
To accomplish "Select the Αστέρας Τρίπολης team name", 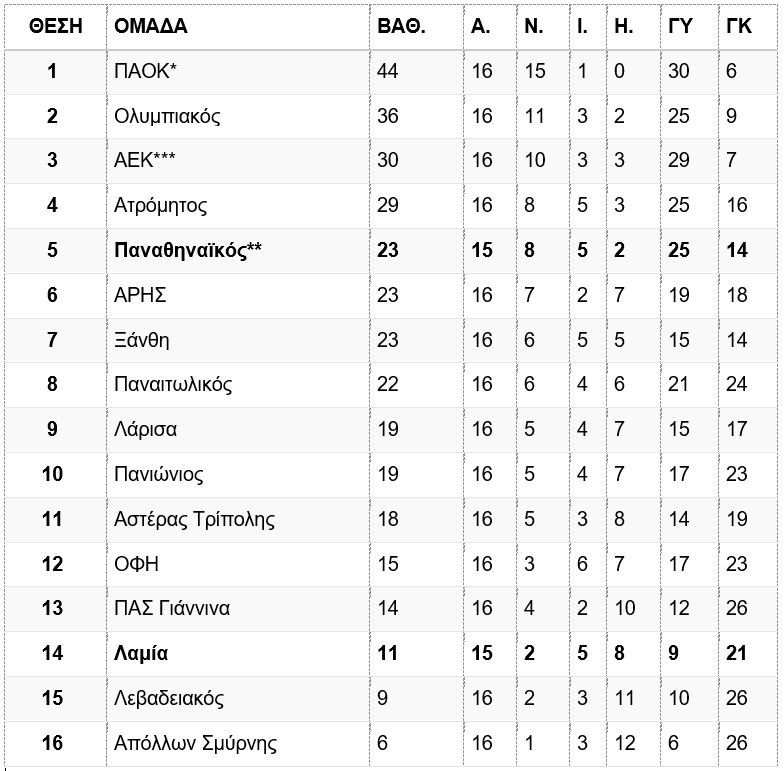I will [194, 520].
